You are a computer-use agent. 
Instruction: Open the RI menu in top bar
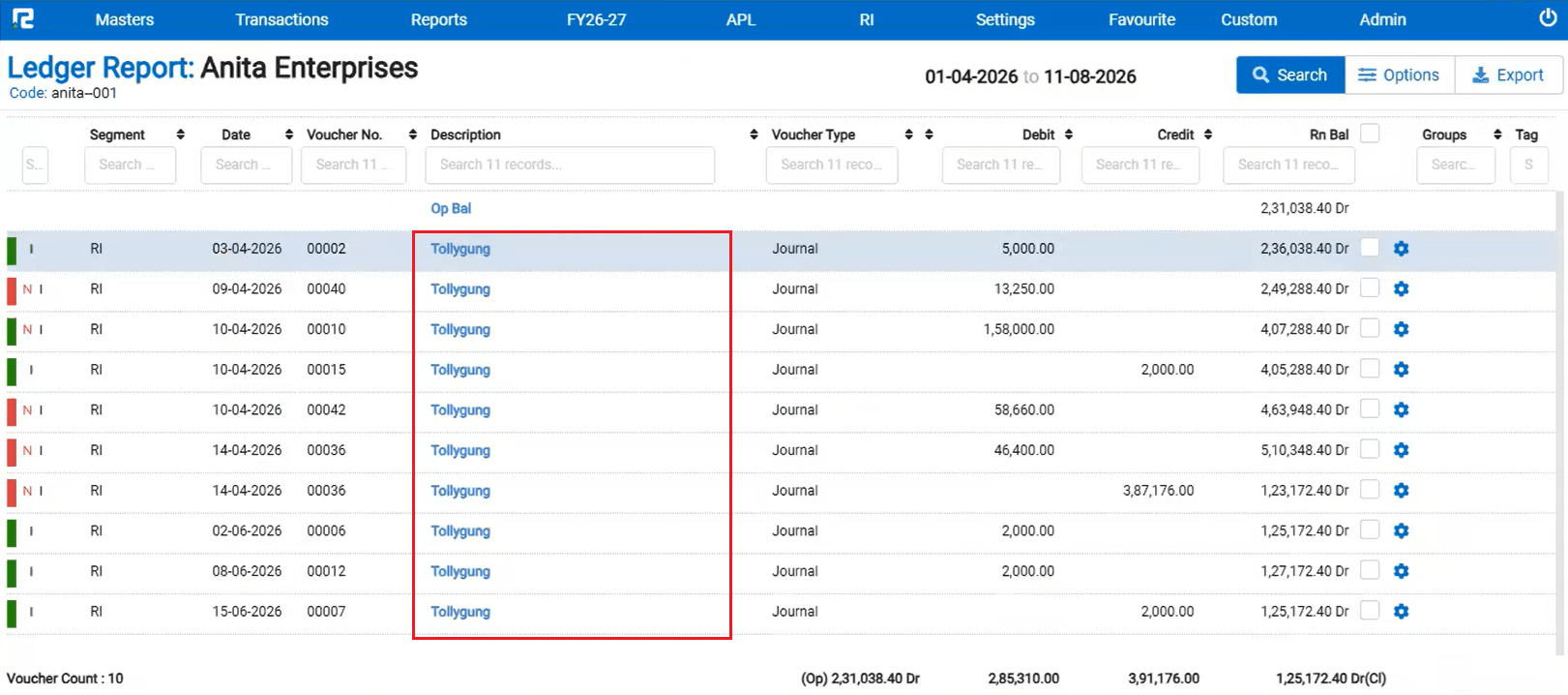(x=866, y=19)
